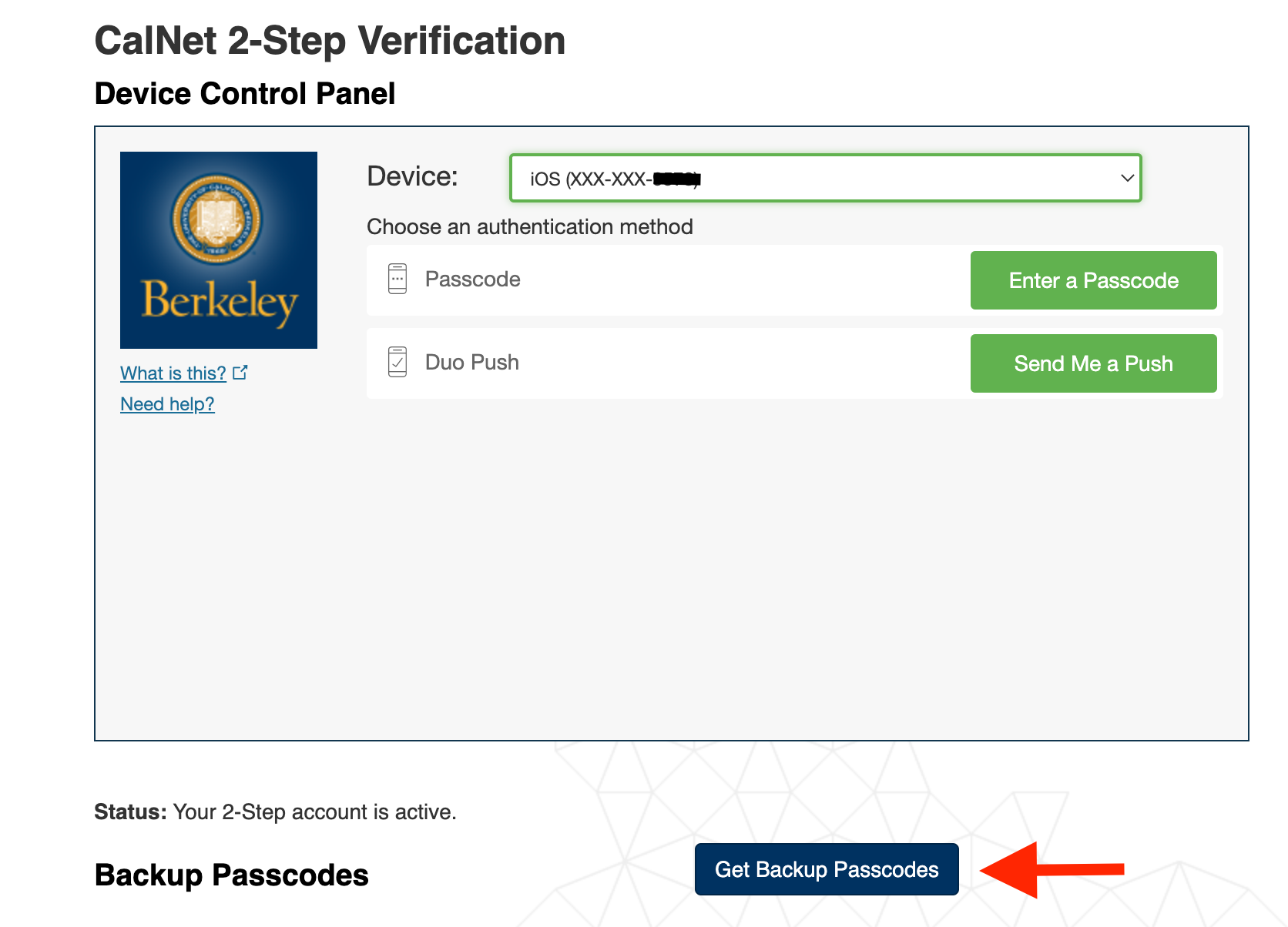
Task: Select the iOS device entry text
Action: tap(615, 179)
